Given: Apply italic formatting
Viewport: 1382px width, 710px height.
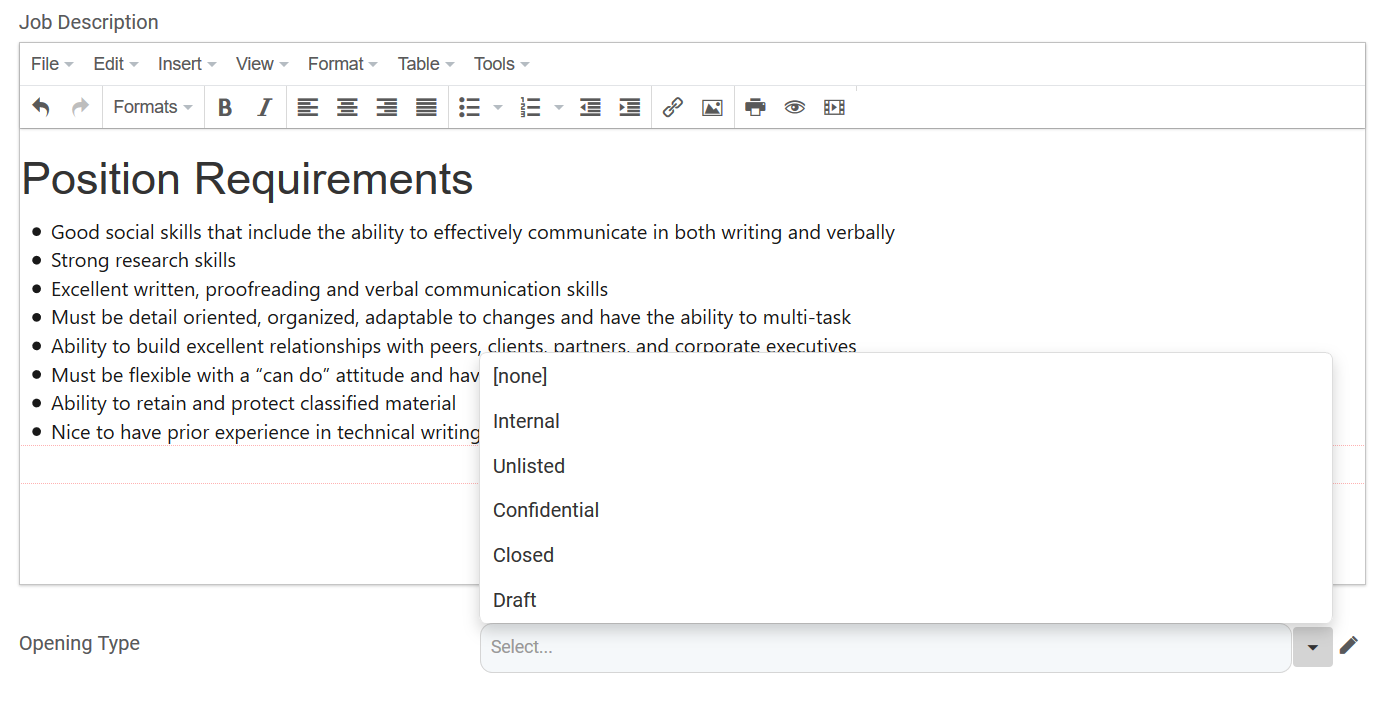Looking at the screenshot, I should click(264, 107).
